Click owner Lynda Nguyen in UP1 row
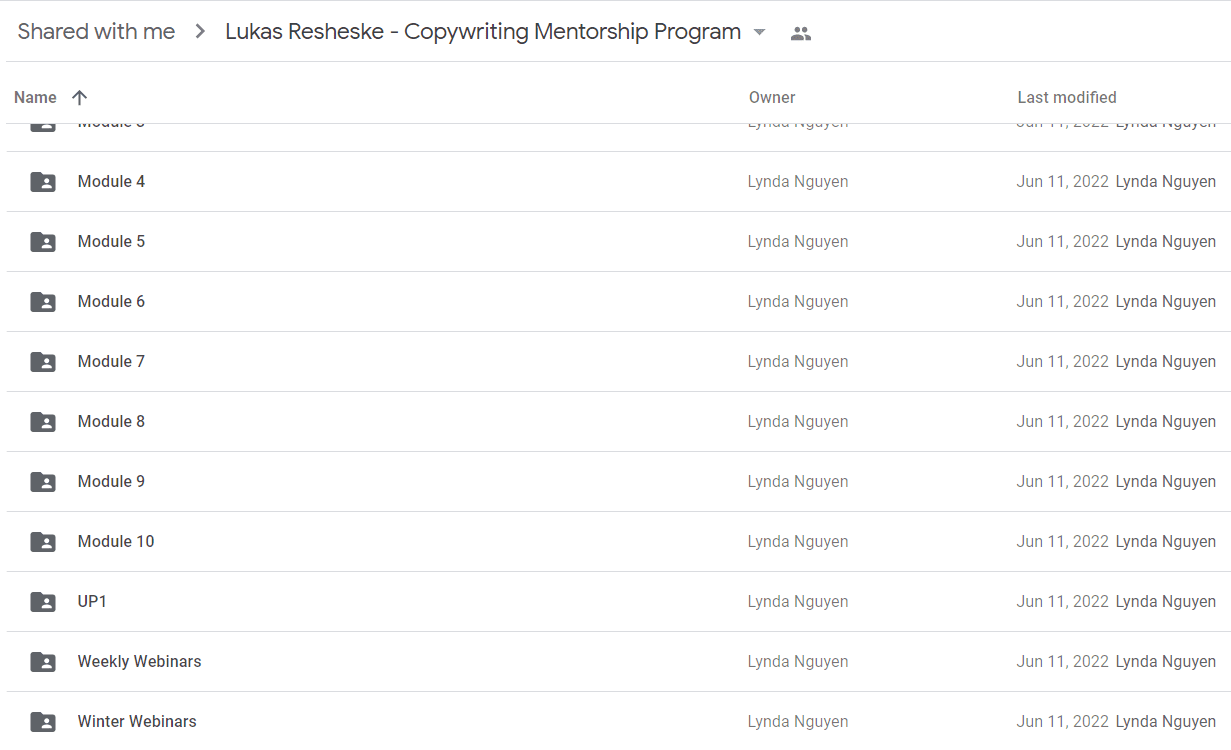The height and width of the screenshot is (750, 1231). point(798,601)
